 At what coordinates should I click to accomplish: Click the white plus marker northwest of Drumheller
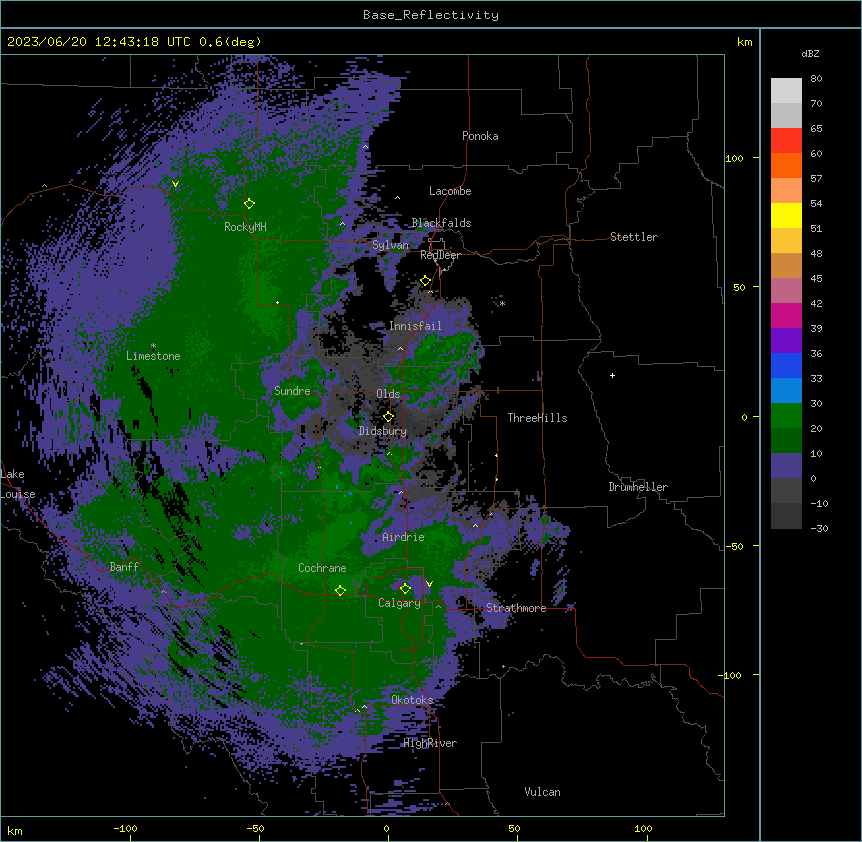(x=612, y=375)
